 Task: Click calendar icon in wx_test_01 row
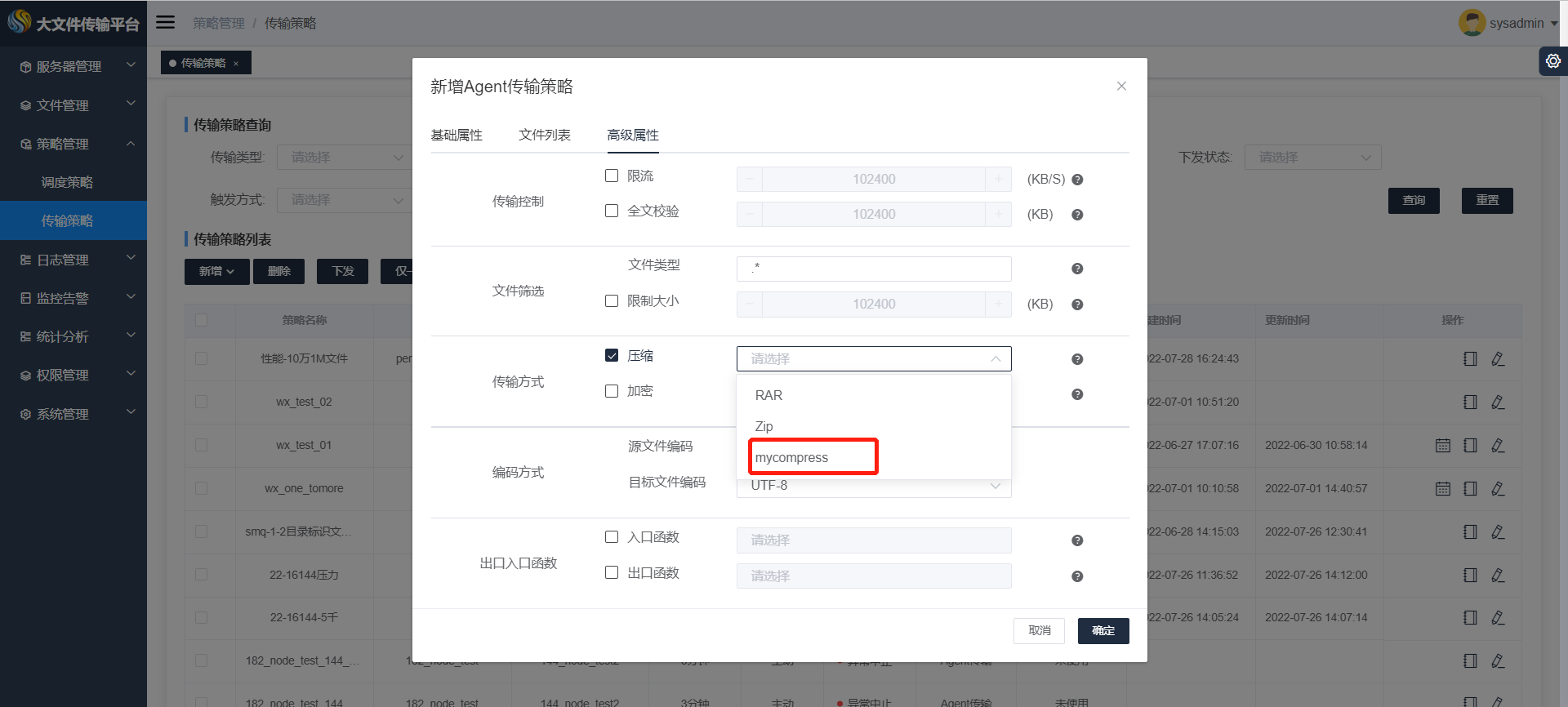[x=1443, y=445]
